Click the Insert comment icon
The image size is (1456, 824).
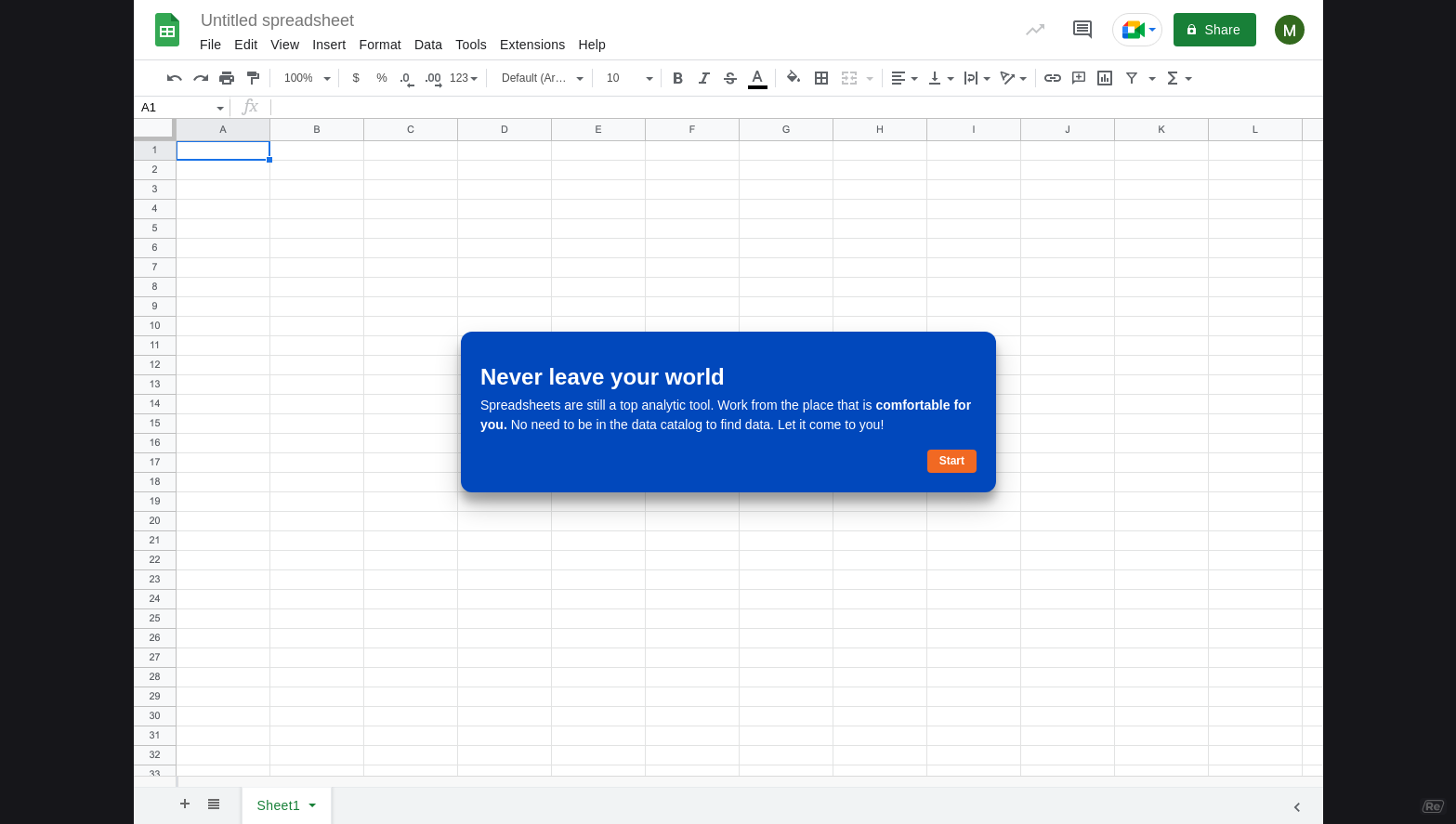pyautogui.click(x=1078, y=78)
